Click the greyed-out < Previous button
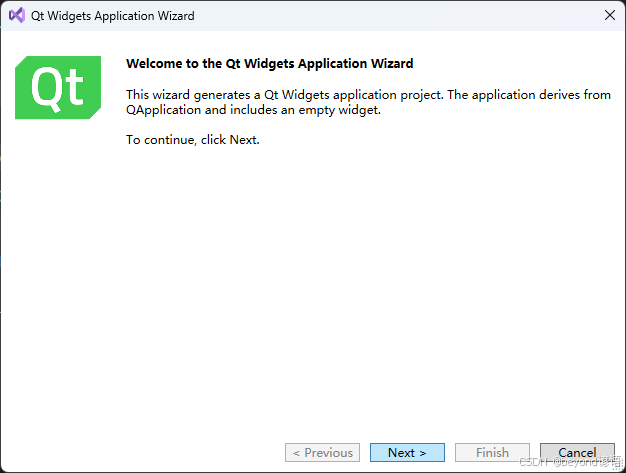Image resolution: width=626 pixels, height=473 pixels. coord(322,452)
